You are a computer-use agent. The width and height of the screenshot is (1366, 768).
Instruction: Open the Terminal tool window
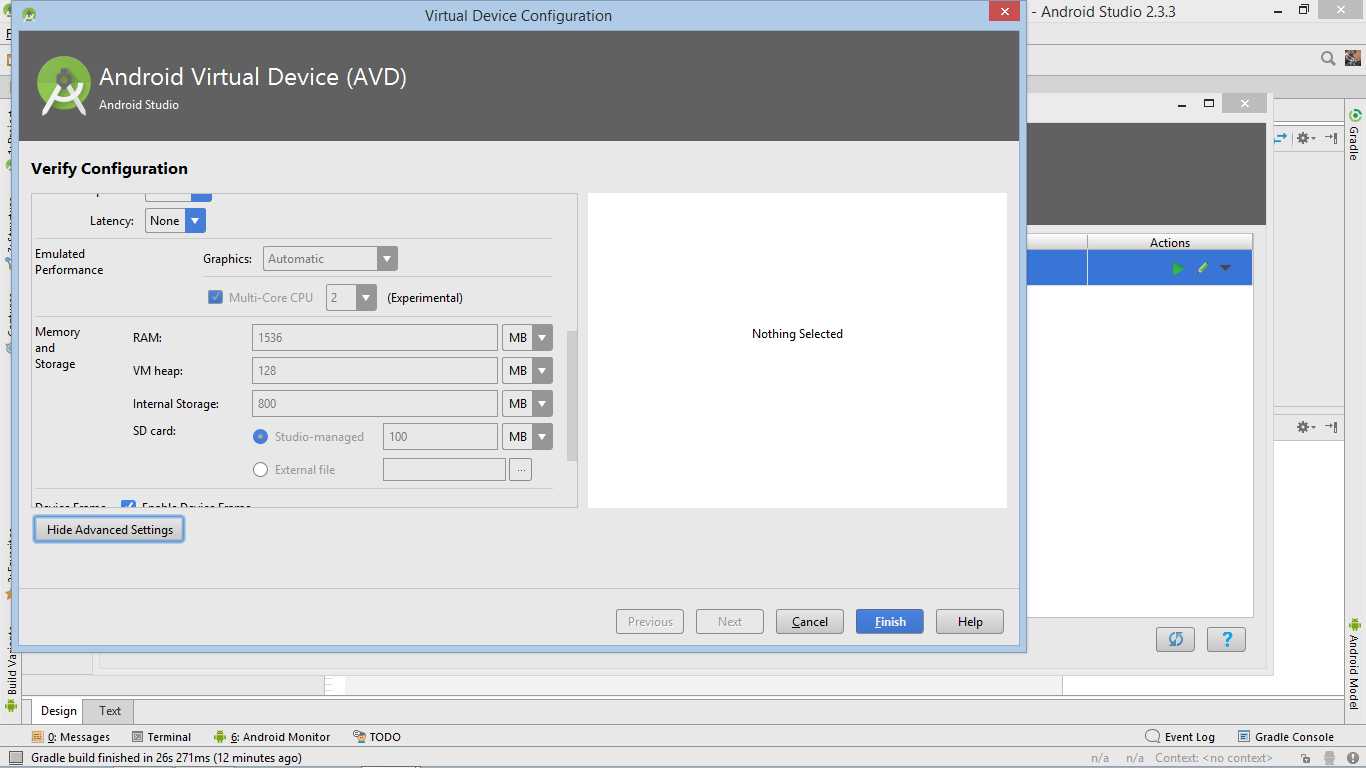(161, 737)
